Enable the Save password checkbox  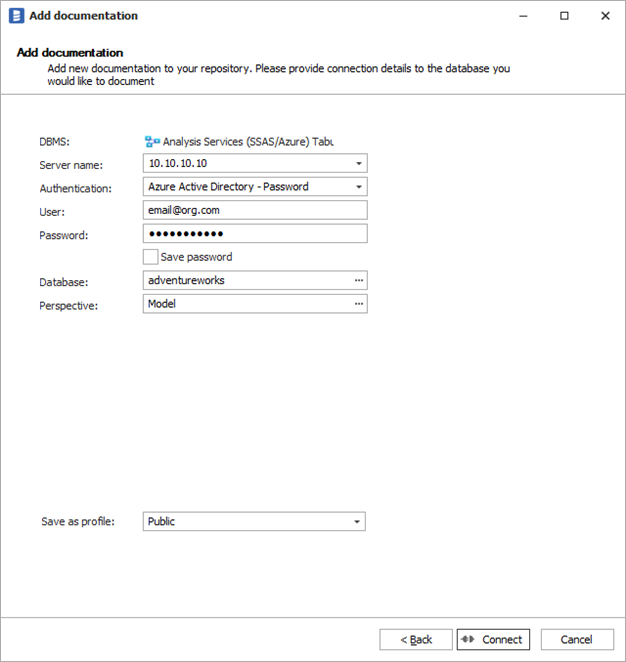pyautogui.click(x=151, y=257)
